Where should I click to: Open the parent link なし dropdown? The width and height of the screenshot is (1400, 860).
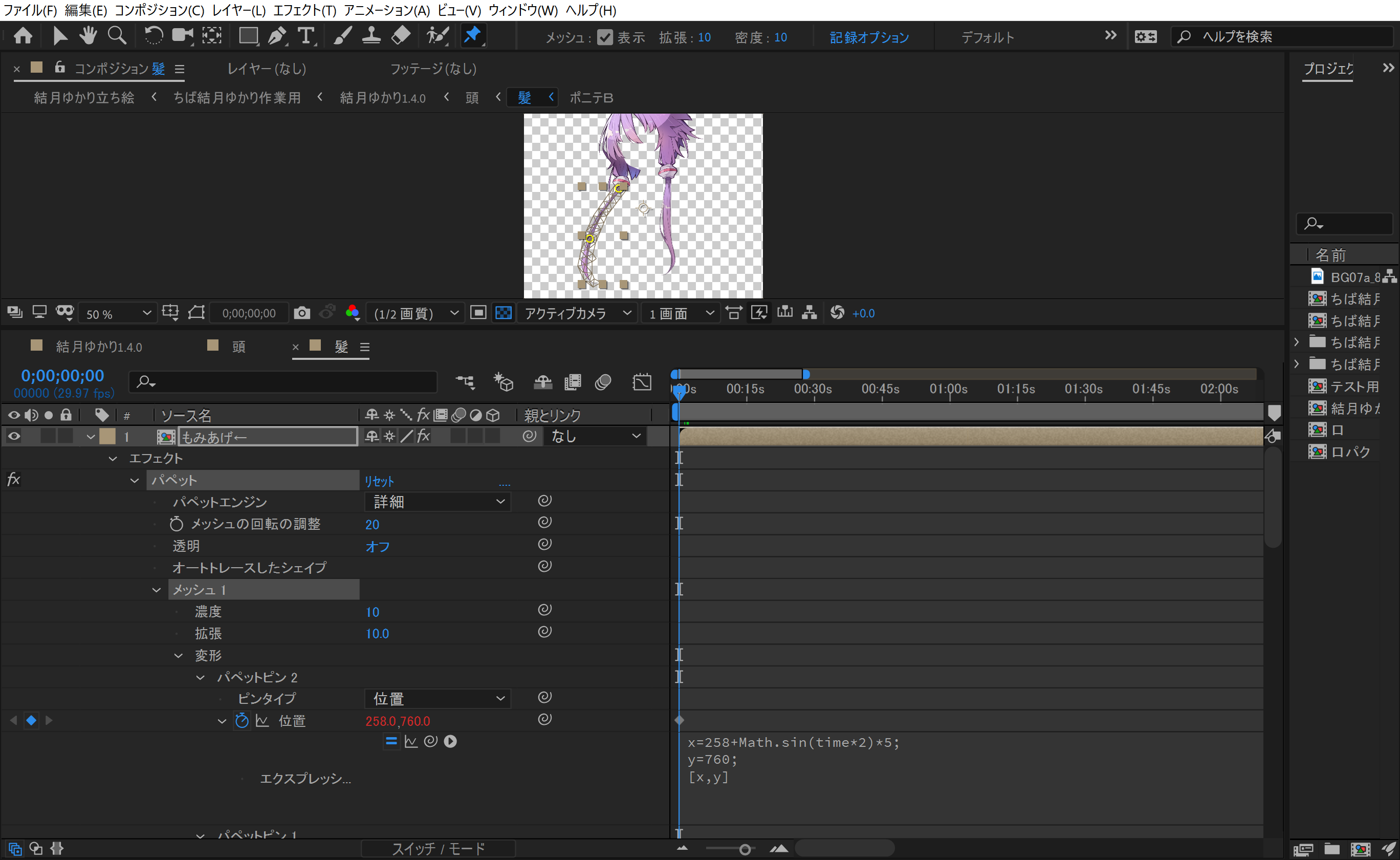point(595,436)
